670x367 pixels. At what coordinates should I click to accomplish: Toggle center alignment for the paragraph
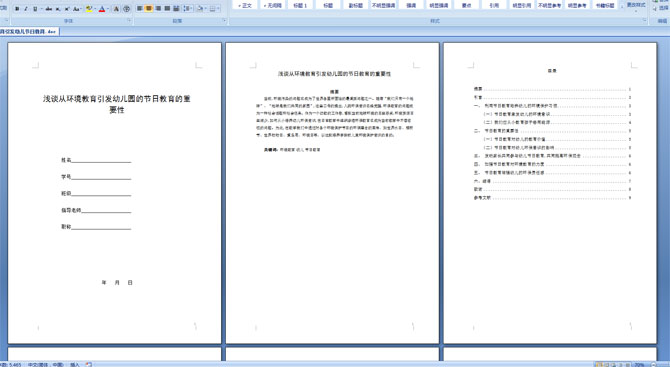click(149, 8)
